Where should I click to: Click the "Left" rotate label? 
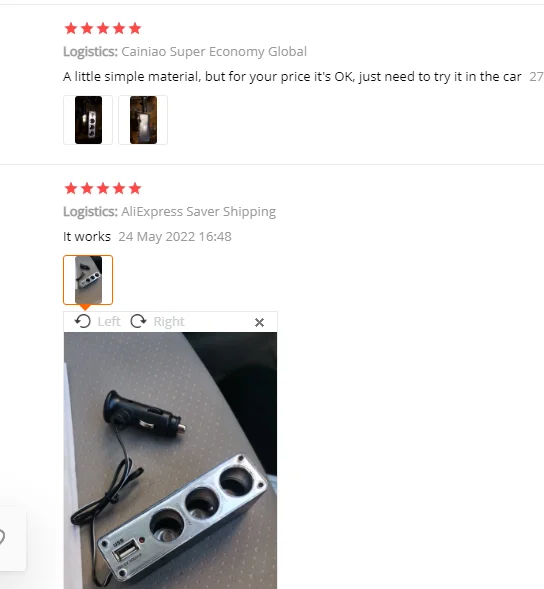[x=109, y=322]
